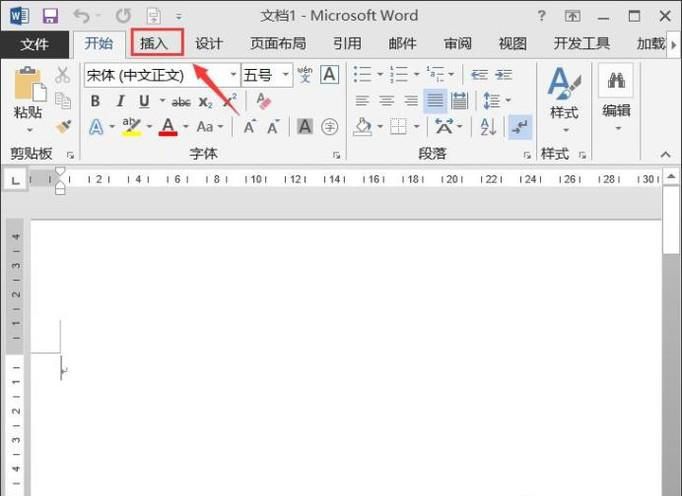
Task: Click the Word application logo icon
Action: 19,16
